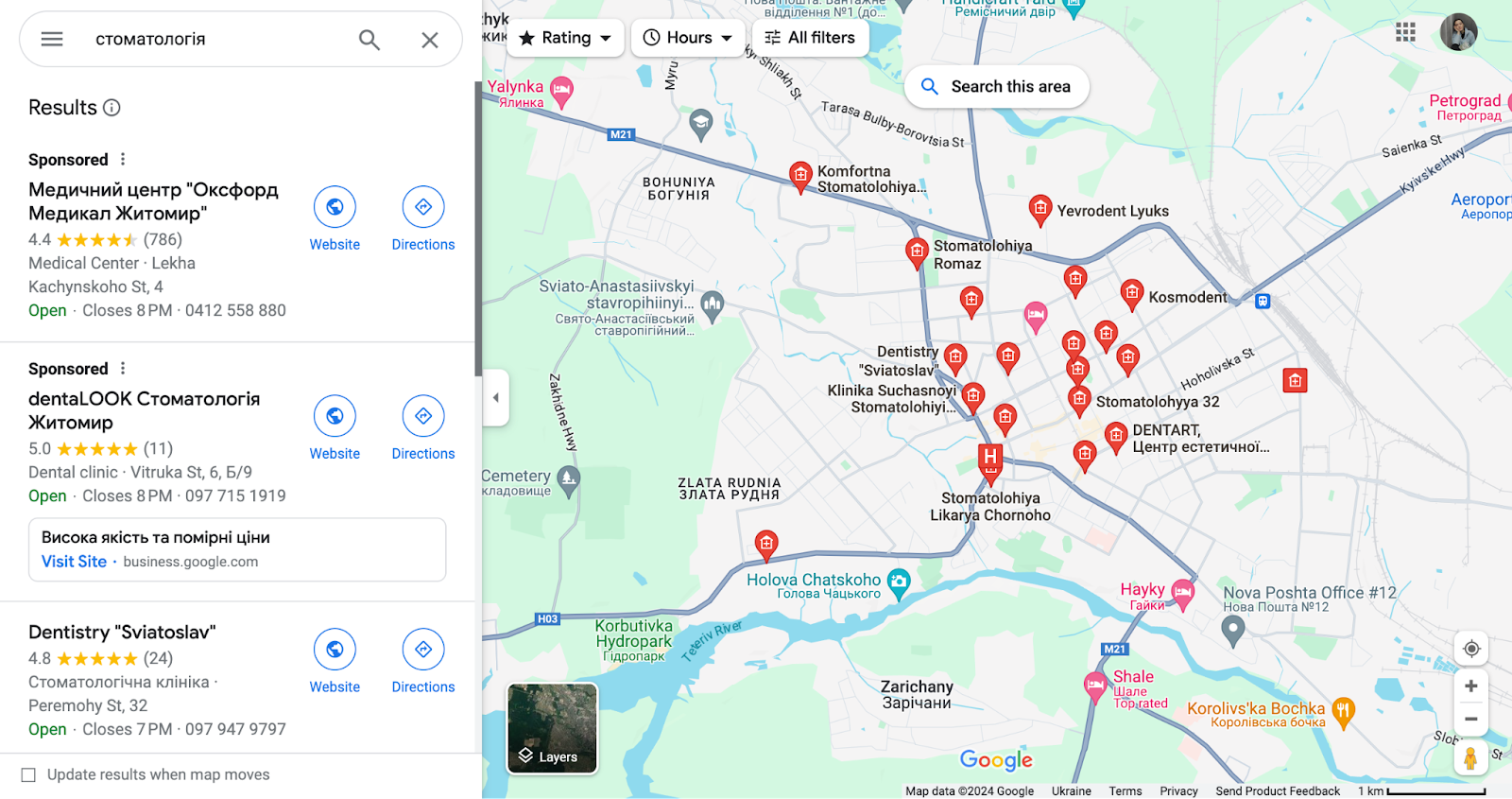The height and width of the screenshot is (799, 1512).
Task: Enable Update results when map moves
Action: pyautogui.click(x=28, y=775)
